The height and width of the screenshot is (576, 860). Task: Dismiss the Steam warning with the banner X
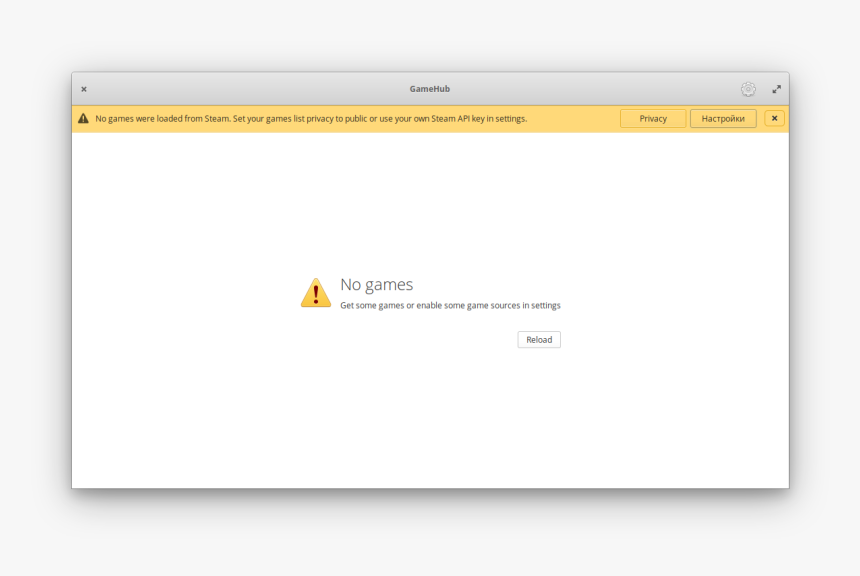click(x=774, y=118)
